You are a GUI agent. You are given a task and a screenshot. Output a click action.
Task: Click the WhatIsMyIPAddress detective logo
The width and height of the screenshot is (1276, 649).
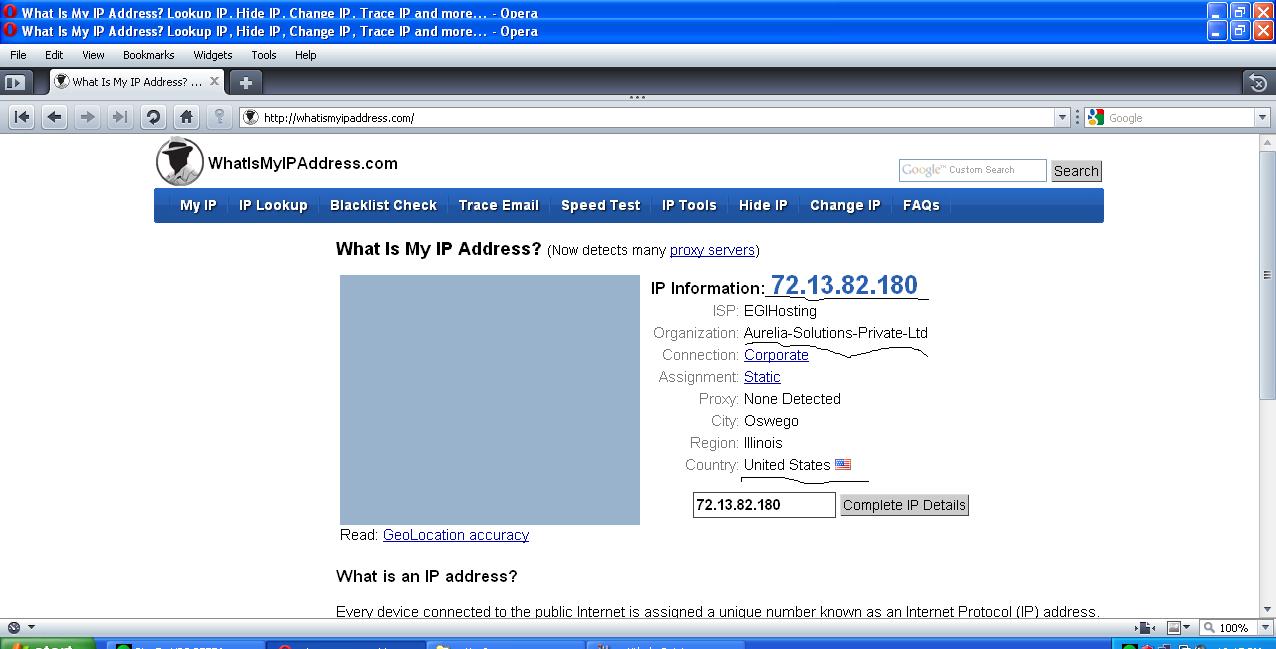[180, 162]
